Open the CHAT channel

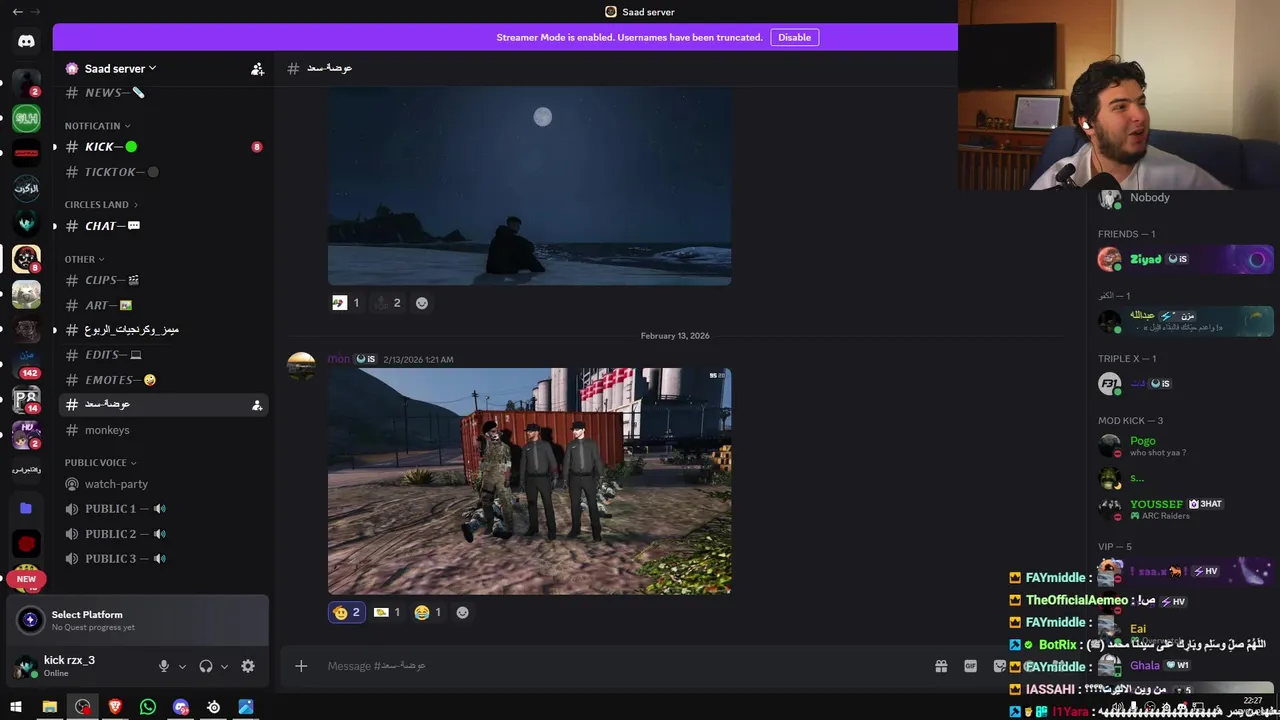(163, 226)
